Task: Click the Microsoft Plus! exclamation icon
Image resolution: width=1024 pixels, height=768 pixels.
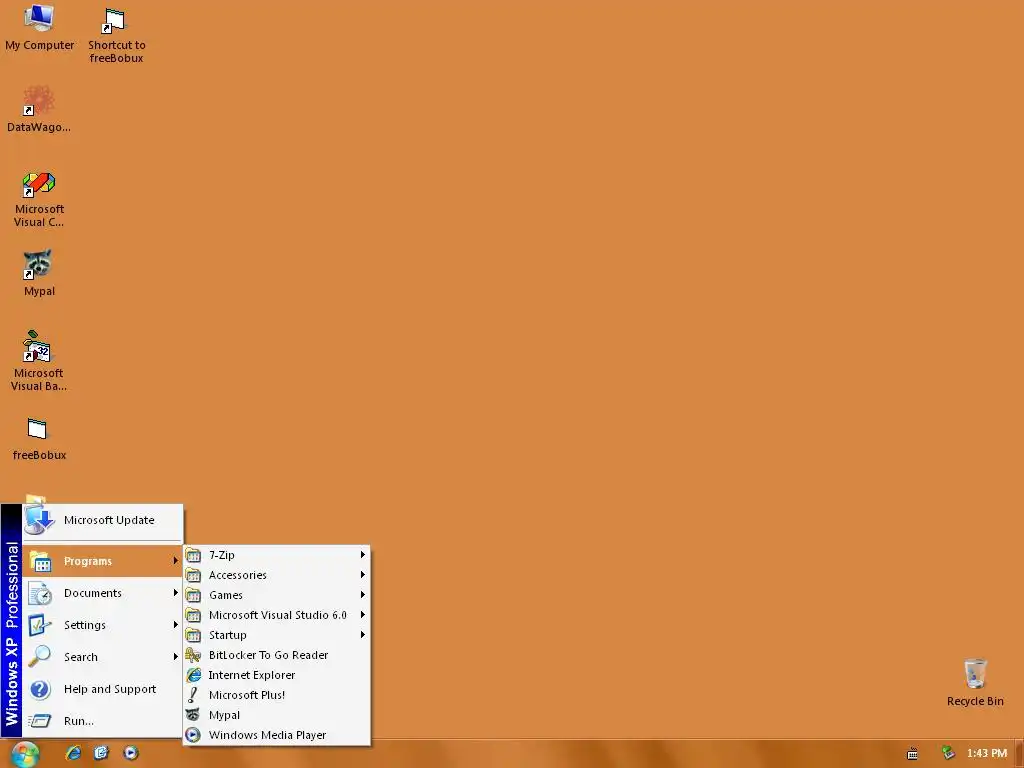Action: pos(193,695)
